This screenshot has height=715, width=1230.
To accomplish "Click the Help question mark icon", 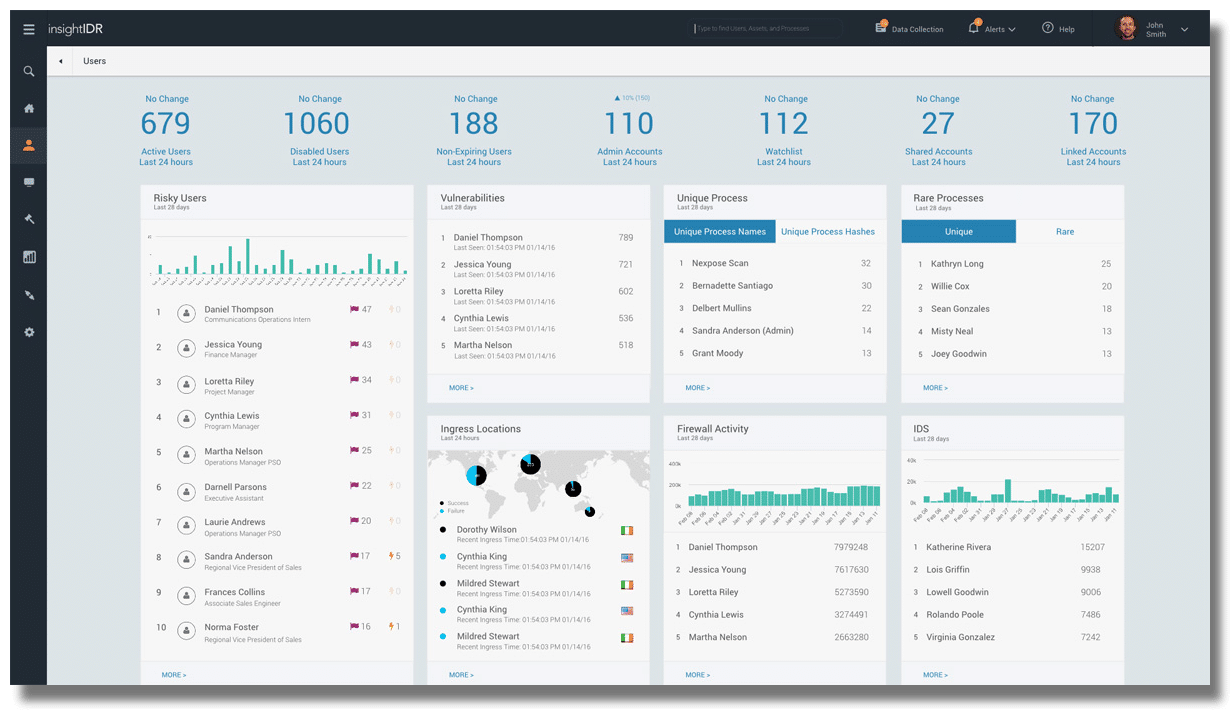I will tap(1047, 28).
